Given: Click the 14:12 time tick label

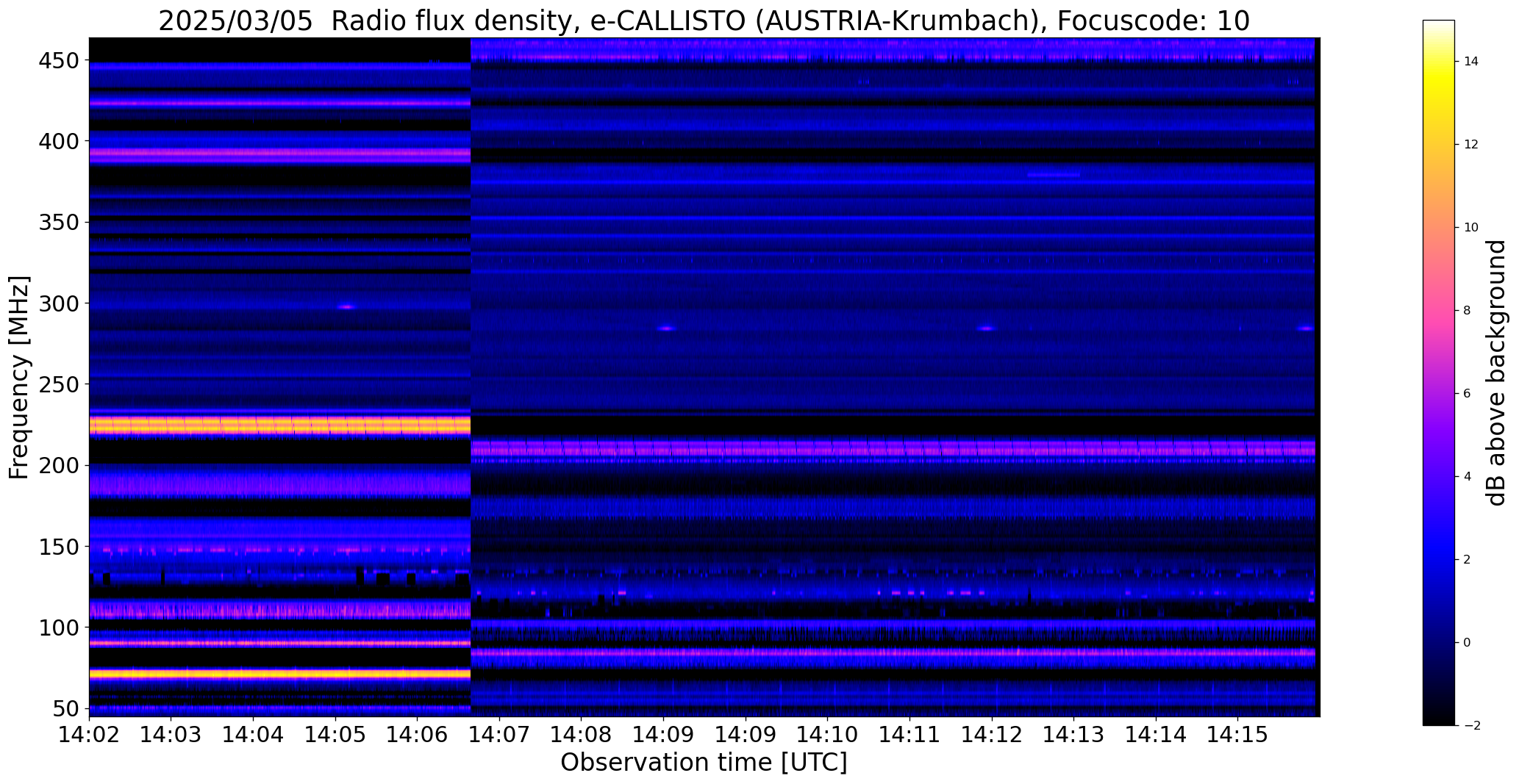Looking at the screenshot, I should 992,734.
